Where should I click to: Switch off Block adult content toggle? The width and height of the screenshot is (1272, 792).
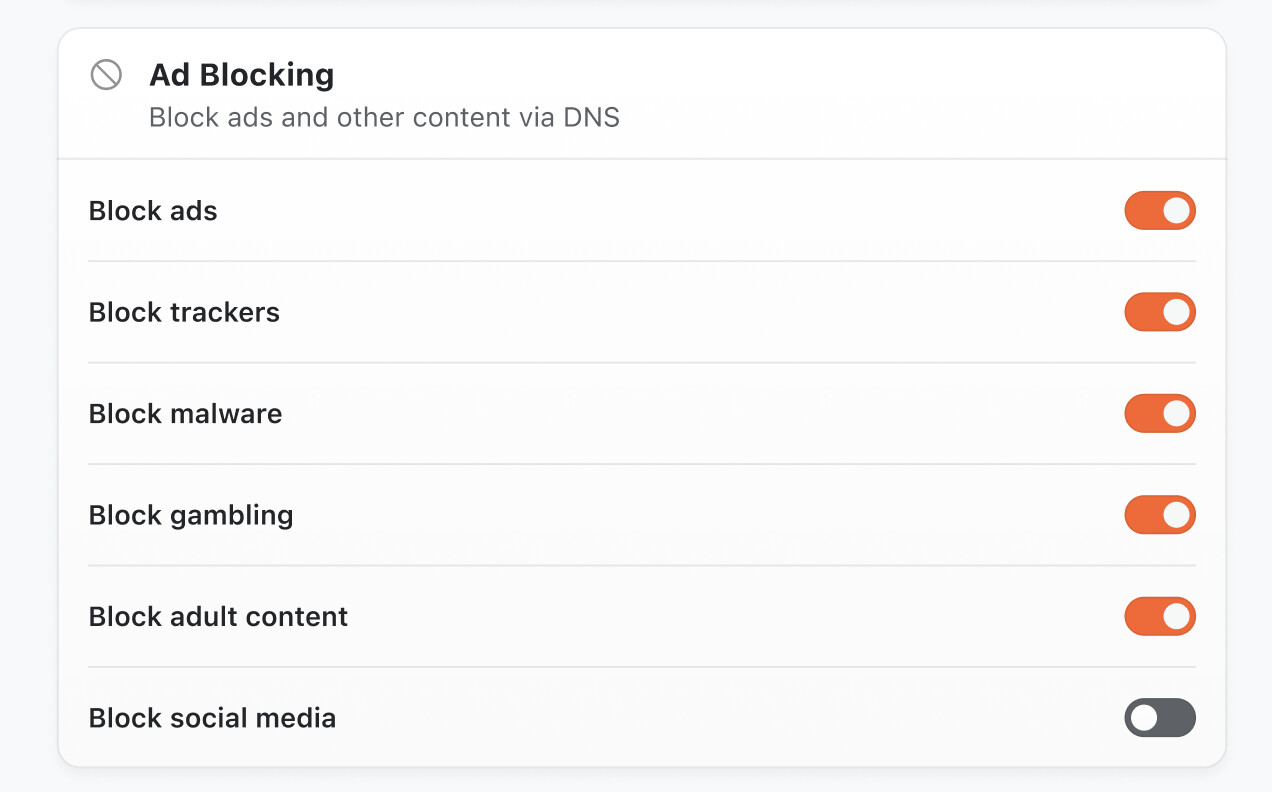tap(1159, 616)
